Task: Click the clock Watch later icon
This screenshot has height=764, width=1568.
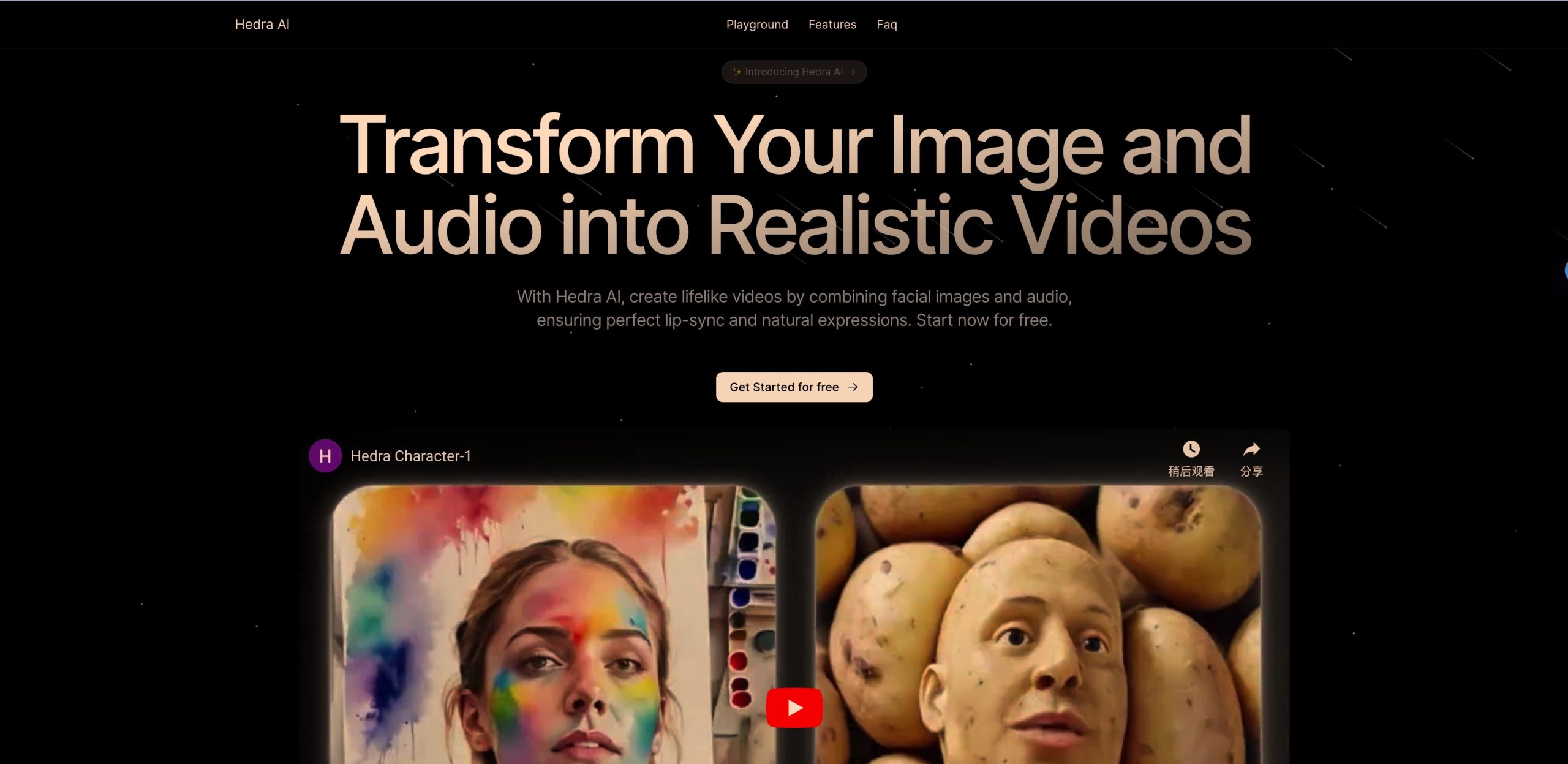Action: 1191,449
